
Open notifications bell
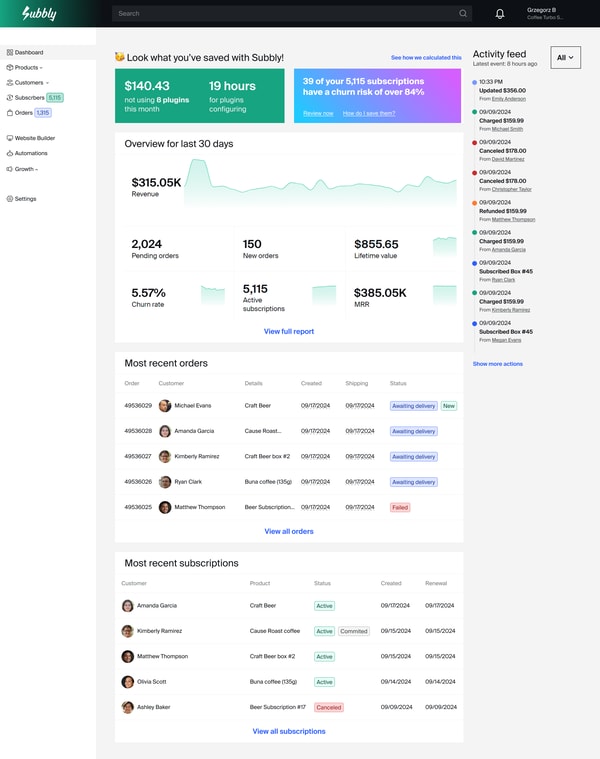pos(500,14)
